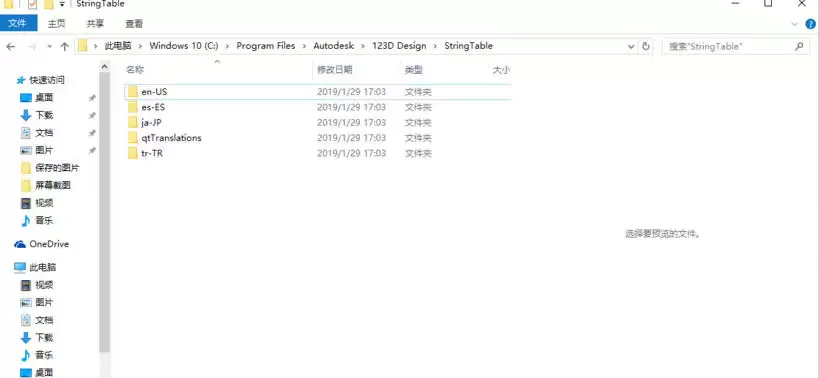Image resolution: width=819 pixels, height=378 pixels.
Task: Open recent locations dropdown arrow
Action: 50,46
